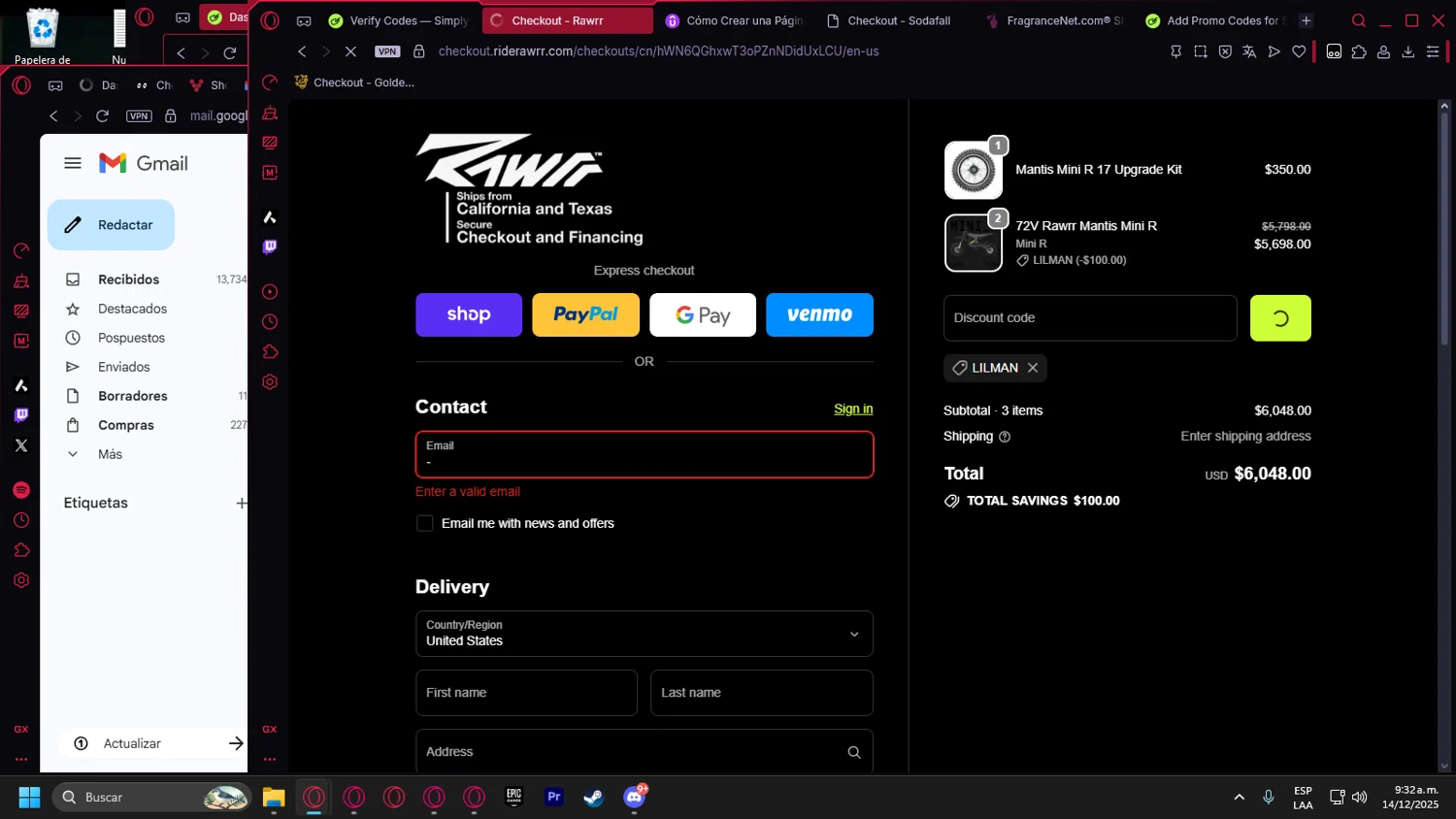Open X (Twitter) in the Gmail window sidebar
Viewport: 1456px width, 819px height.
(21, 445)
